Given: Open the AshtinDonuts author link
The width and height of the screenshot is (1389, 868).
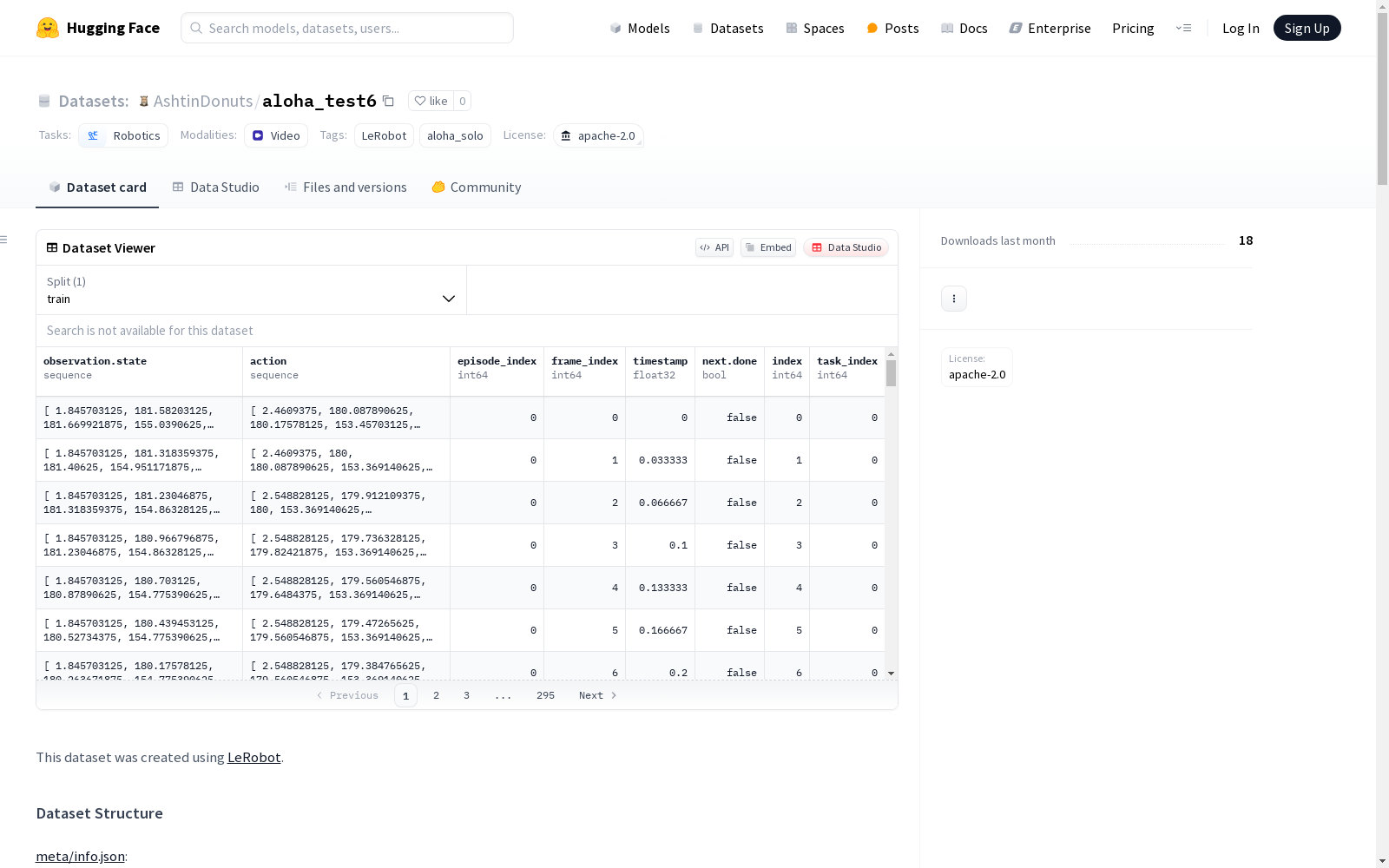Looking at the screenshot, I should click(x=203, y=101).
